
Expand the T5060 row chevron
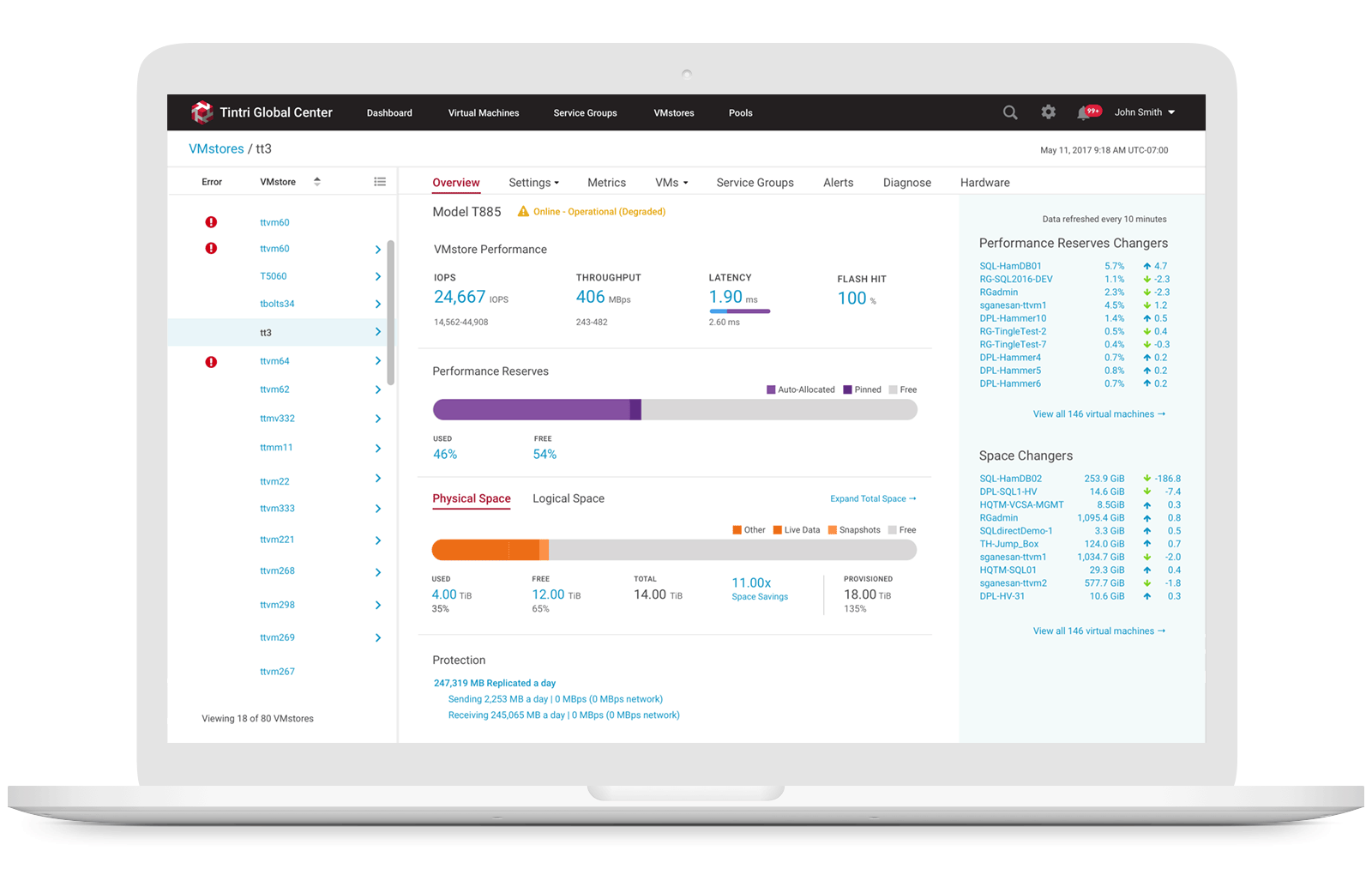[x=378, y=276]
